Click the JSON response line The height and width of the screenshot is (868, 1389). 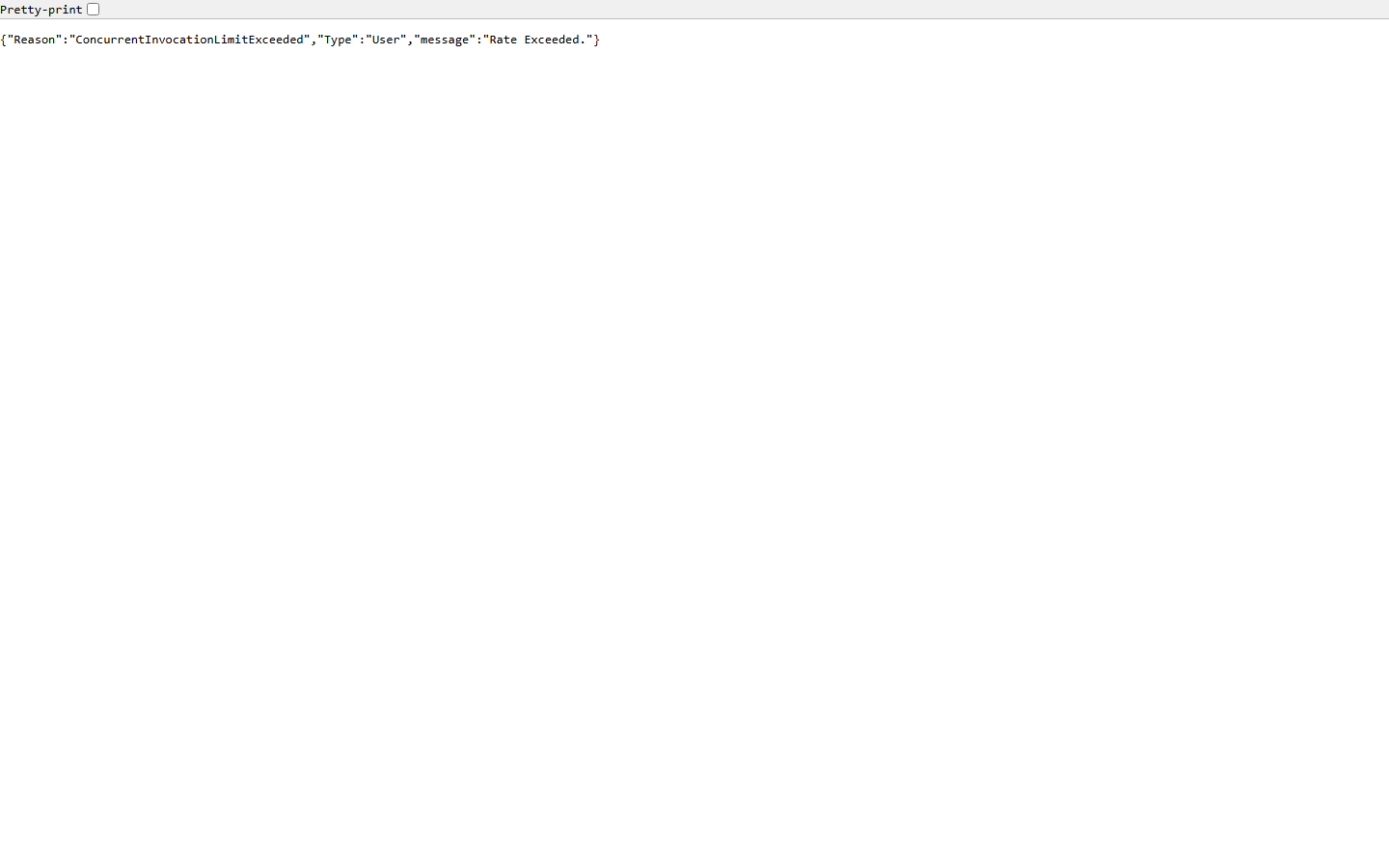pos(299,40)
